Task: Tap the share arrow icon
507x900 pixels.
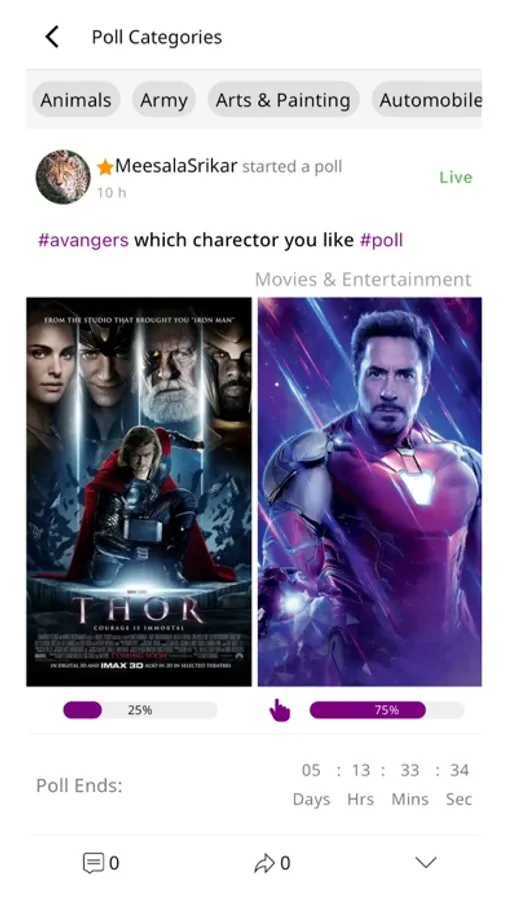Action: click(x=264, y=863)
